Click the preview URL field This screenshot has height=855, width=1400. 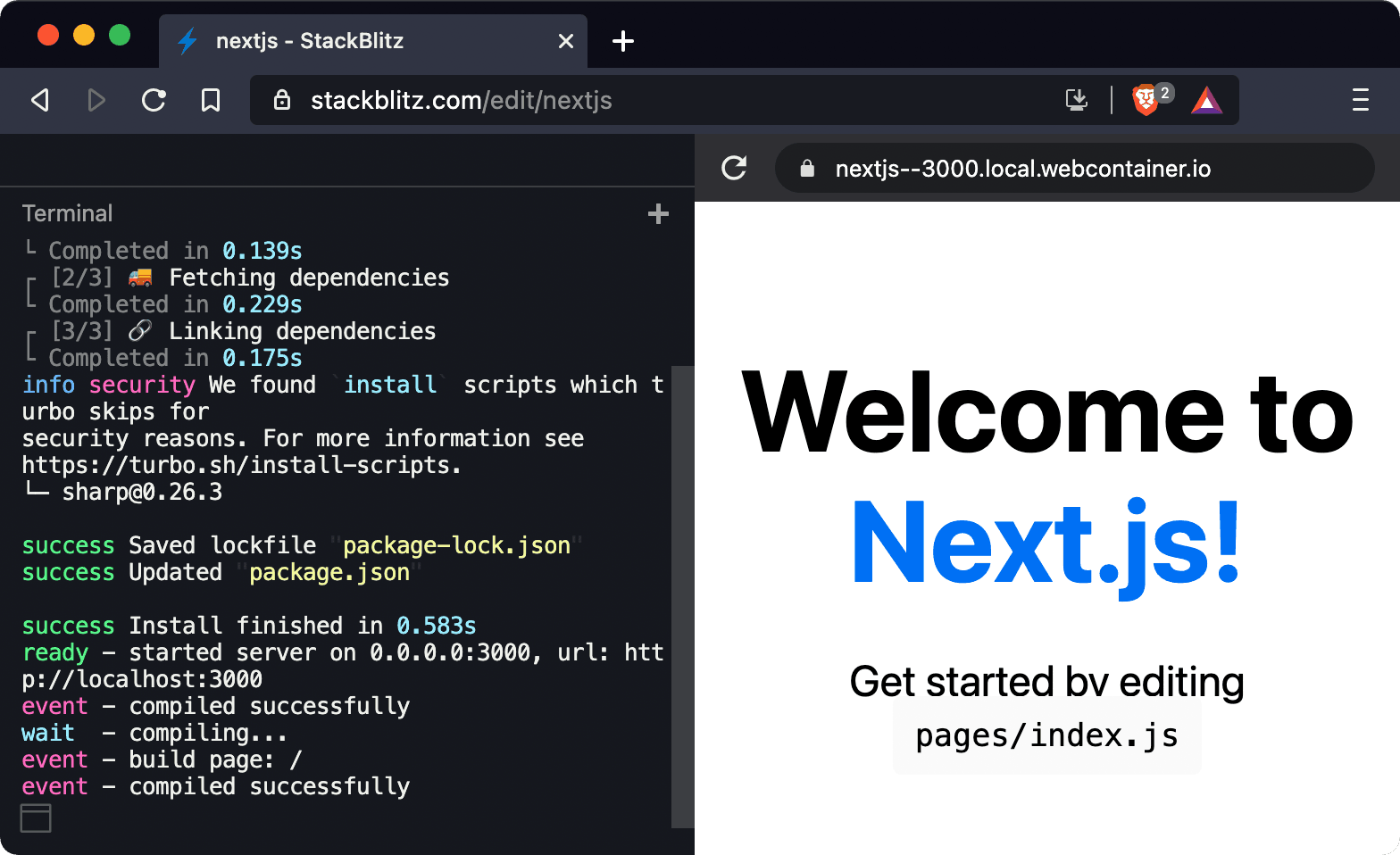(x=1071, y=169)
